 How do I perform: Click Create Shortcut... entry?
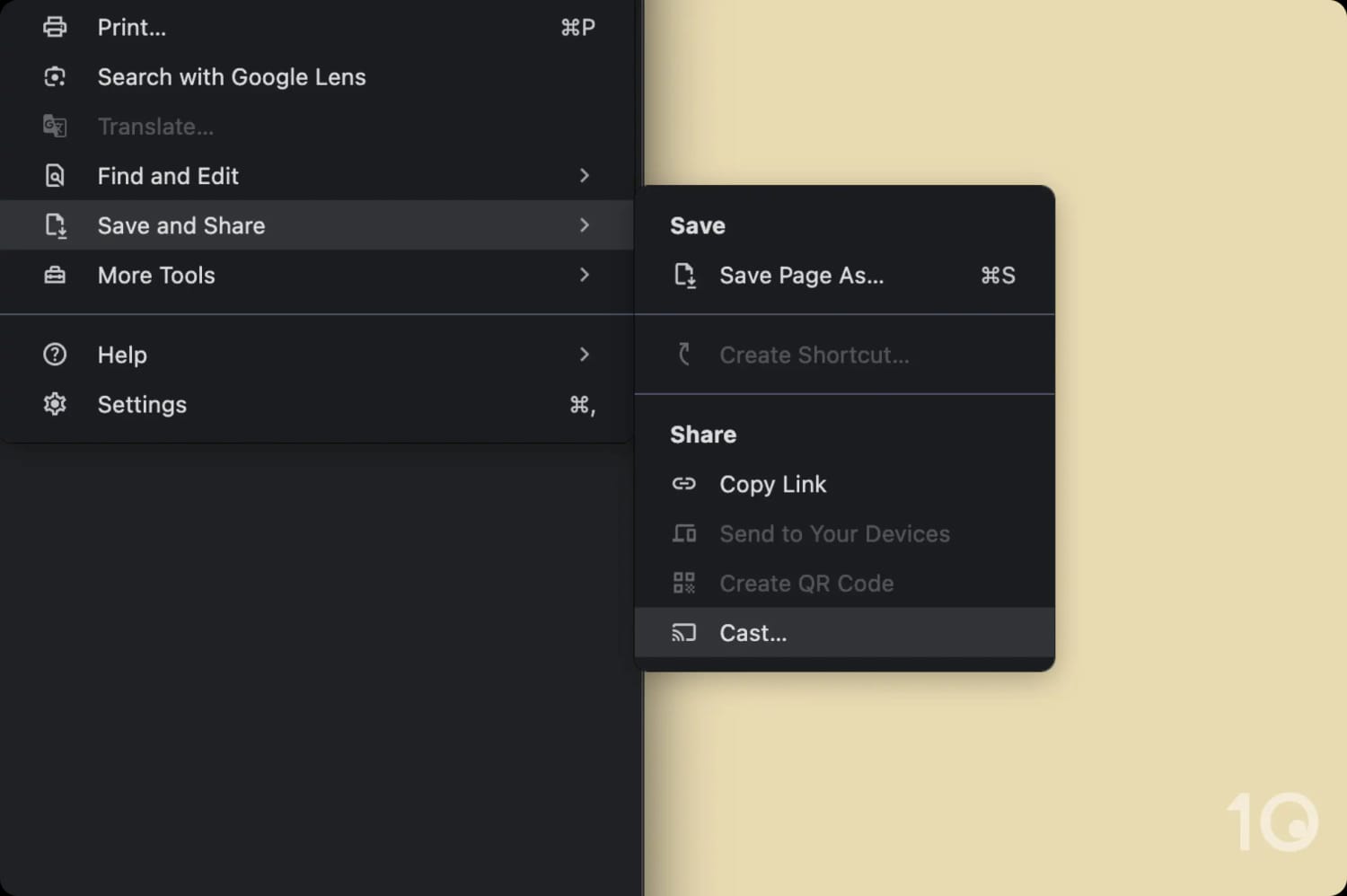pyautogui.click(x=845, y=355)
